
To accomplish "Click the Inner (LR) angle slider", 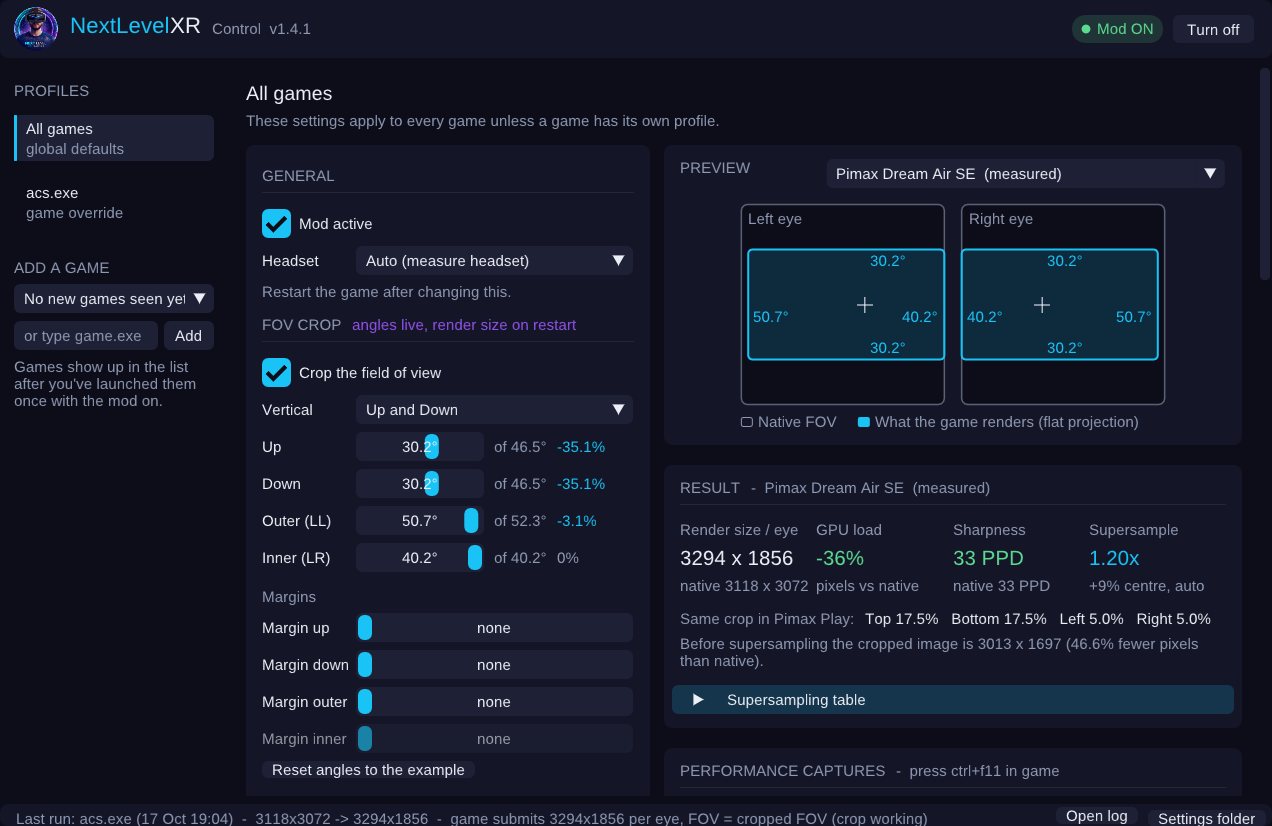I will coord(420,558).
